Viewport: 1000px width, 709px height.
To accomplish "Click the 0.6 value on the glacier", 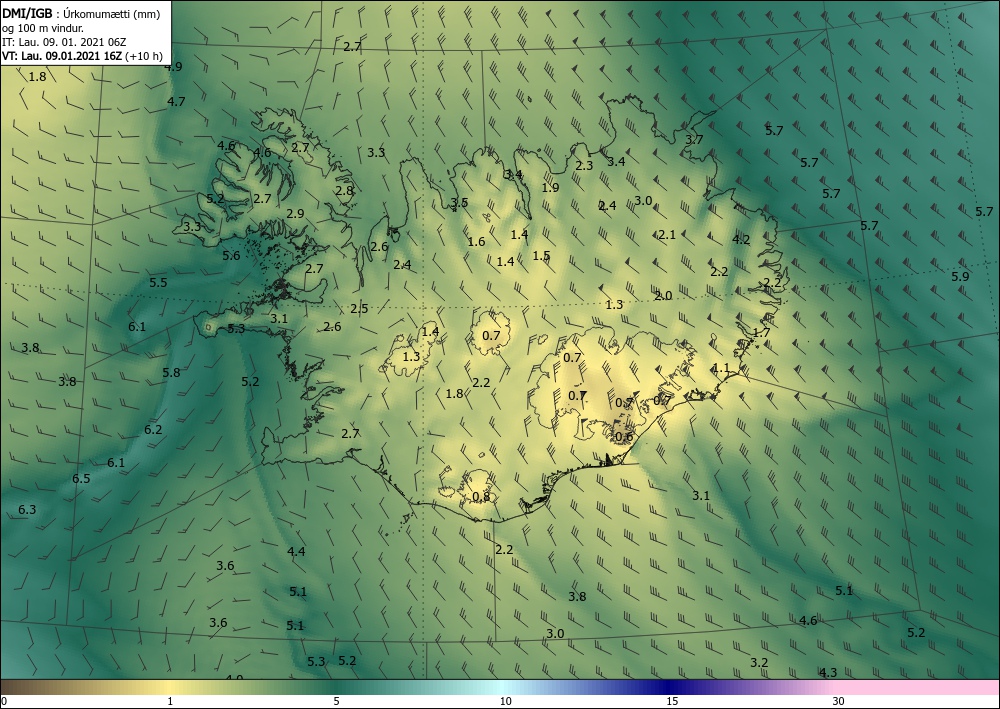I will click(x=624, y=437).
